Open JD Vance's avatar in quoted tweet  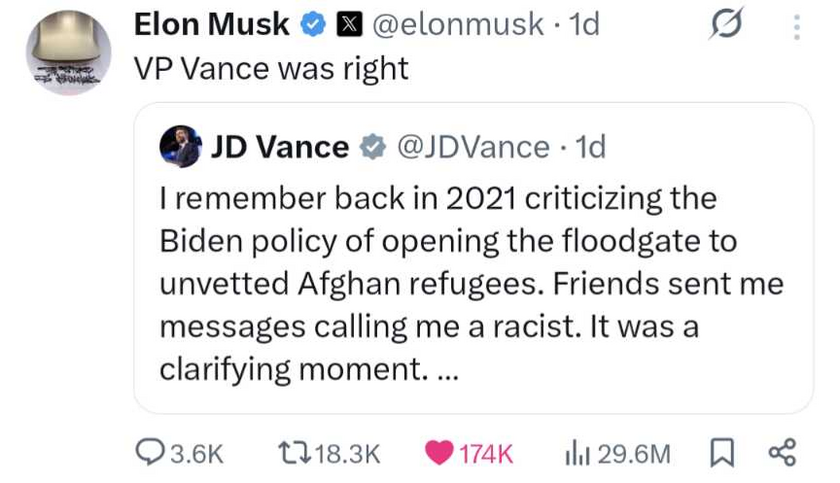click(181, 146)
